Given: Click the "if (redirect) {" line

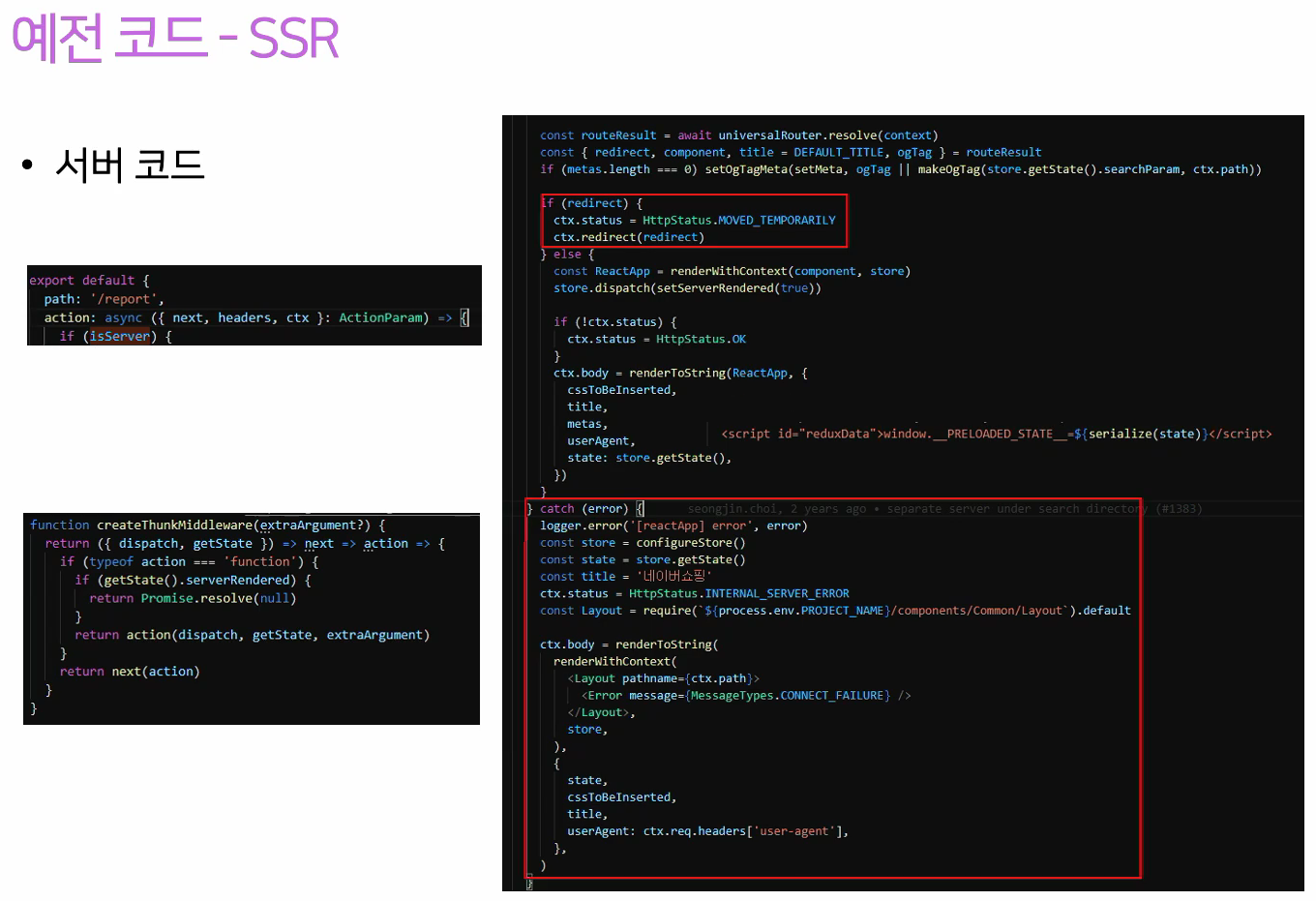Looking at the screenshot, I should [591, 203].
